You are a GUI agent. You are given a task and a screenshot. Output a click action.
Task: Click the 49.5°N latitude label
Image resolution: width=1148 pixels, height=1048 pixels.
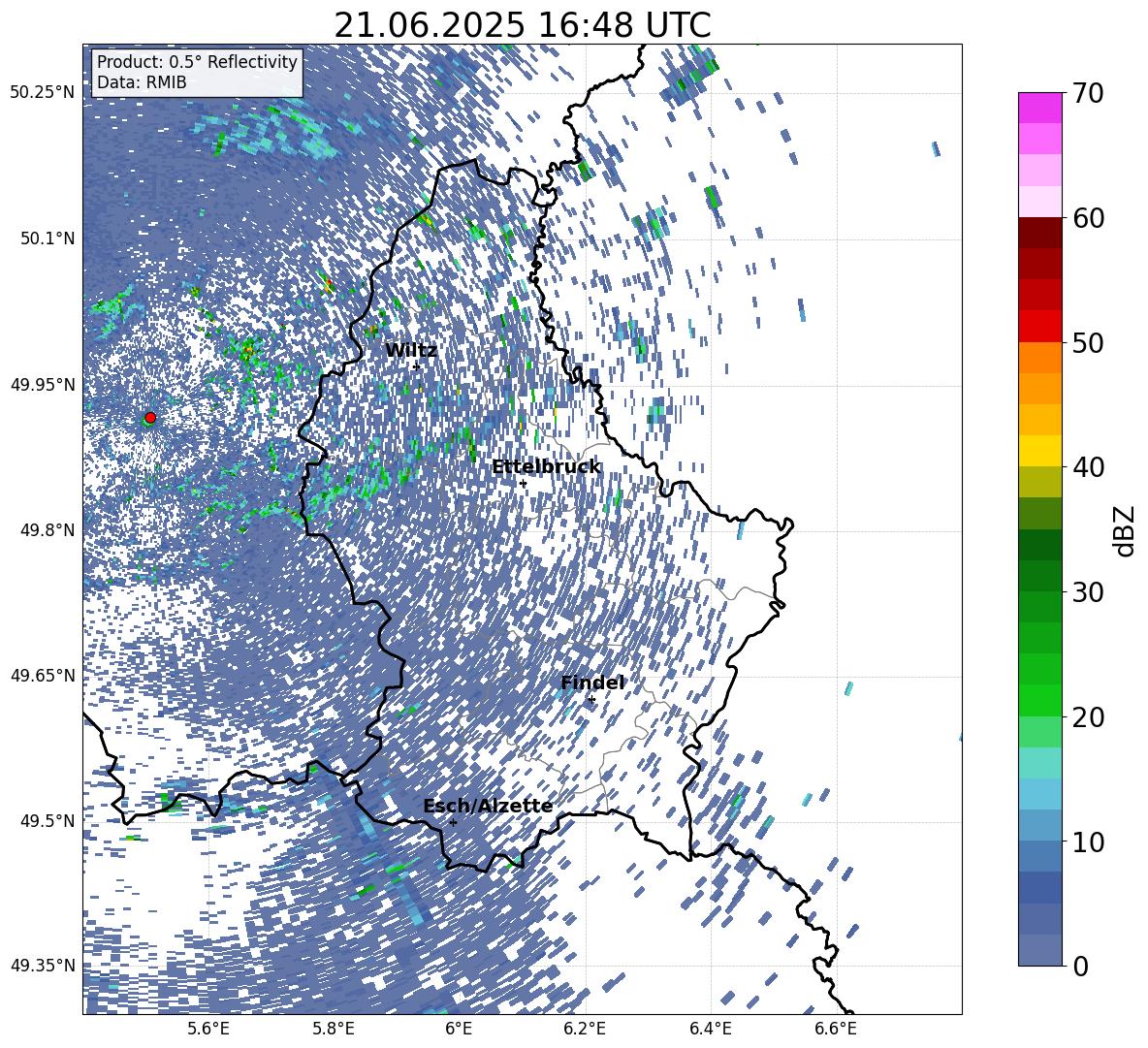(x=48, y=820)
